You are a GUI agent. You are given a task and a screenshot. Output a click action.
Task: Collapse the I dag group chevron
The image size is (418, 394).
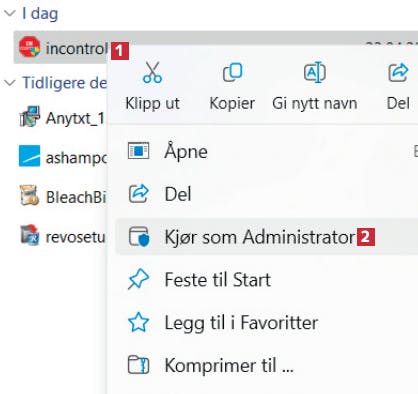tap(10, 13)
